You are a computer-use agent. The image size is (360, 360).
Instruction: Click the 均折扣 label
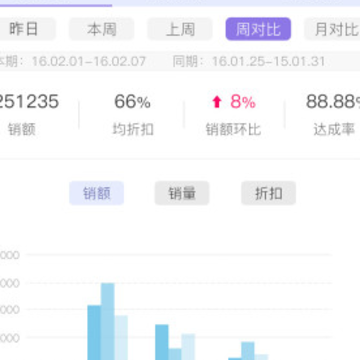click(x=133, y=130)
